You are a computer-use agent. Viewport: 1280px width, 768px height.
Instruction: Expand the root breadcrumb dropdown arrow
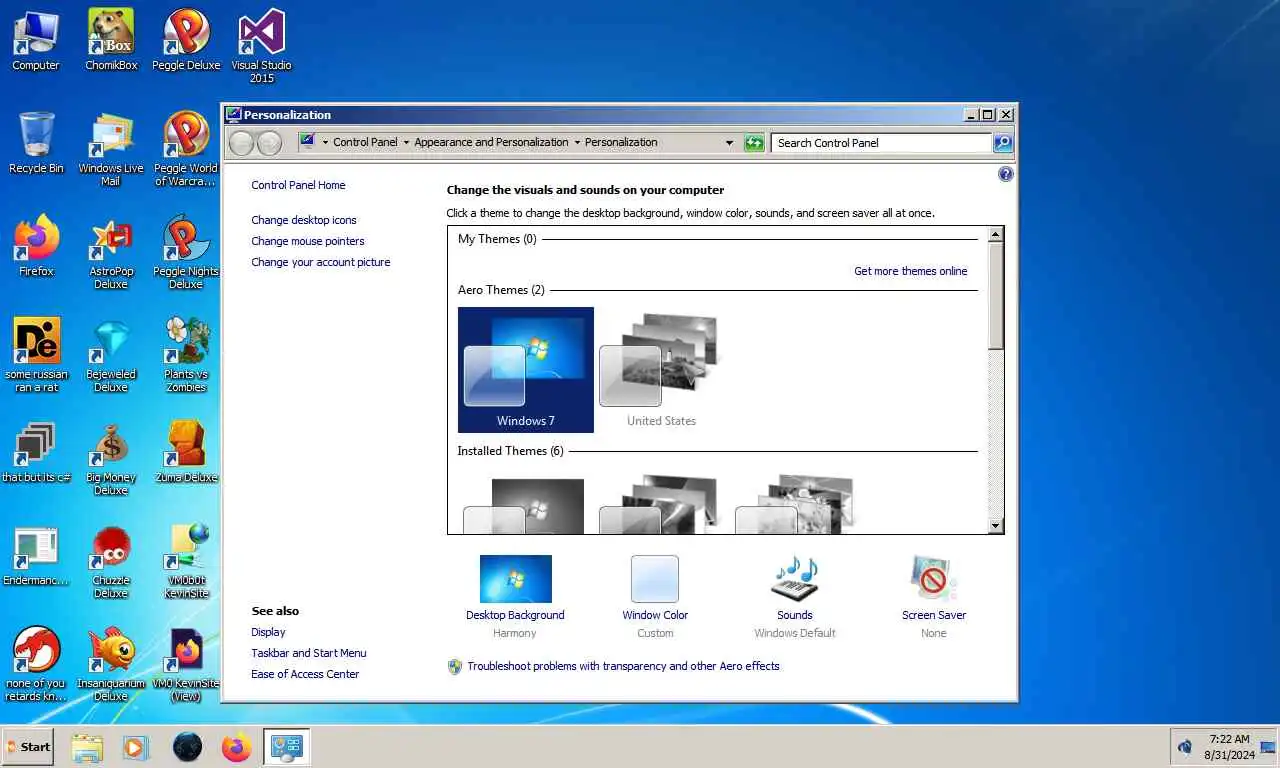(x=325, y=143)
